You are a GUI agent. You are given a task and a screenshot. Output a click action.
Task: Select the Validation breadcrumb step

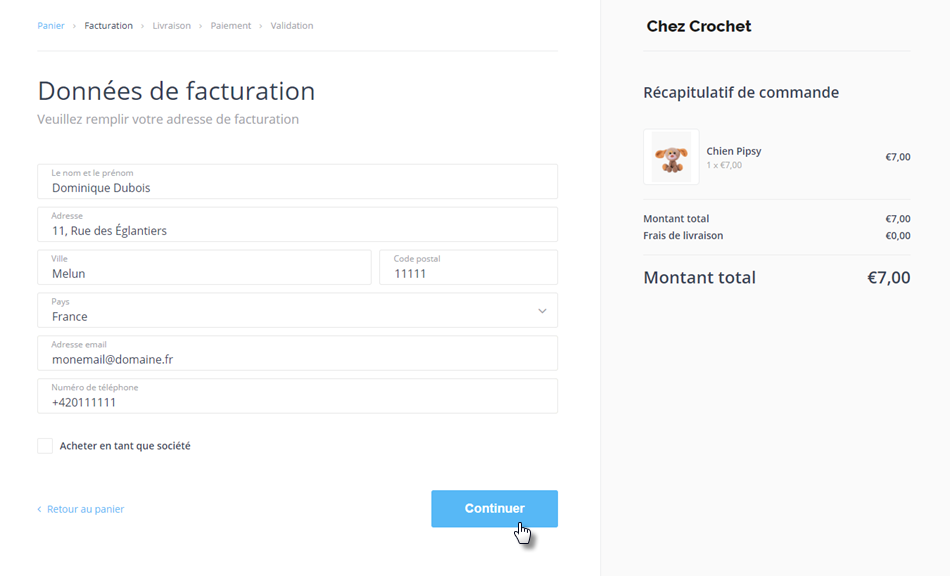pos(292,26)
